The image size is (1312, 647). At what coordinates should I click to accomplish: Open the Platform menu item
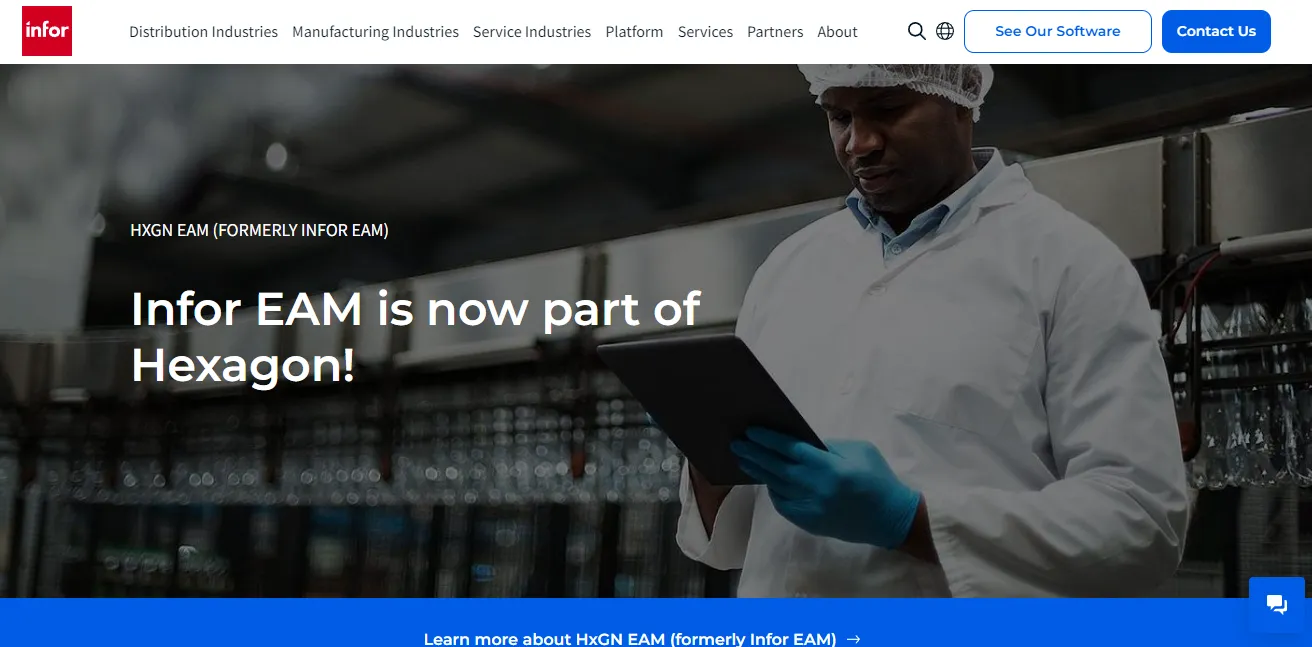click(x=634, y=32)
